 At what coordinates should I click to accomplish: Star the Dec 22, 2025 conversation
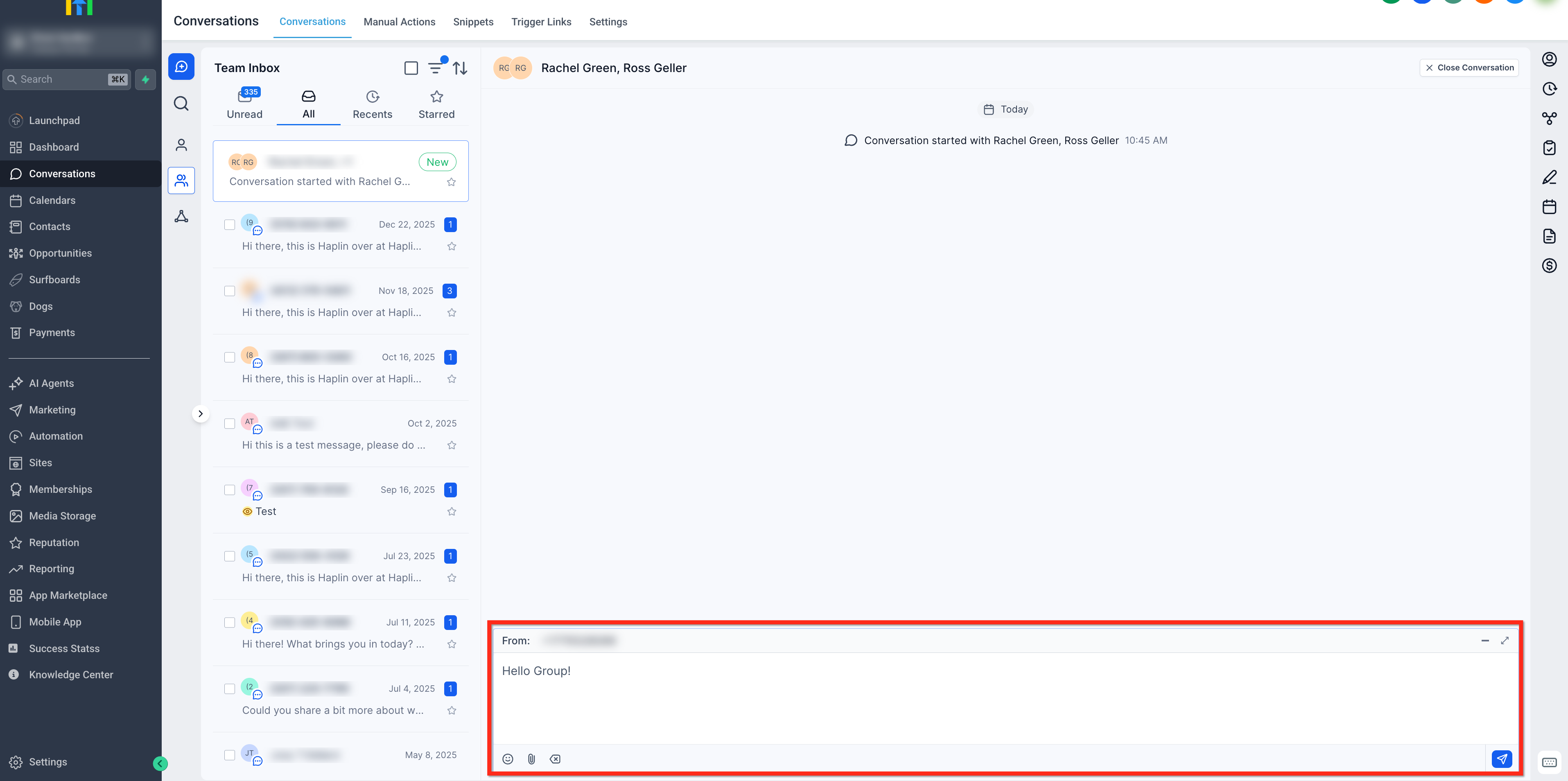[x=452, y=246]
